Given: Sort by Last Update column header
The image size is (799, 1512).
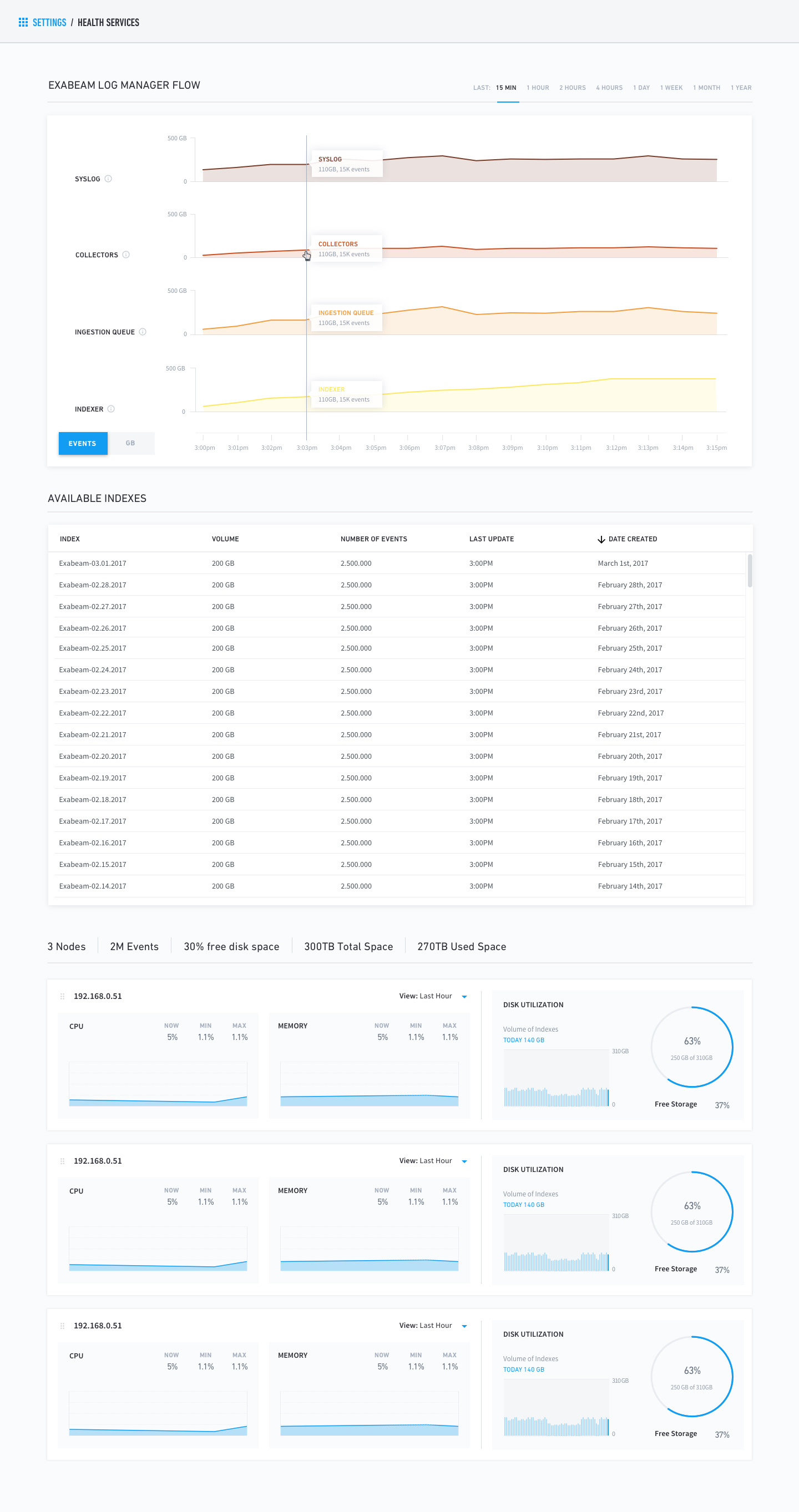Looking at the screenshot, I should [x=492, y=539].
